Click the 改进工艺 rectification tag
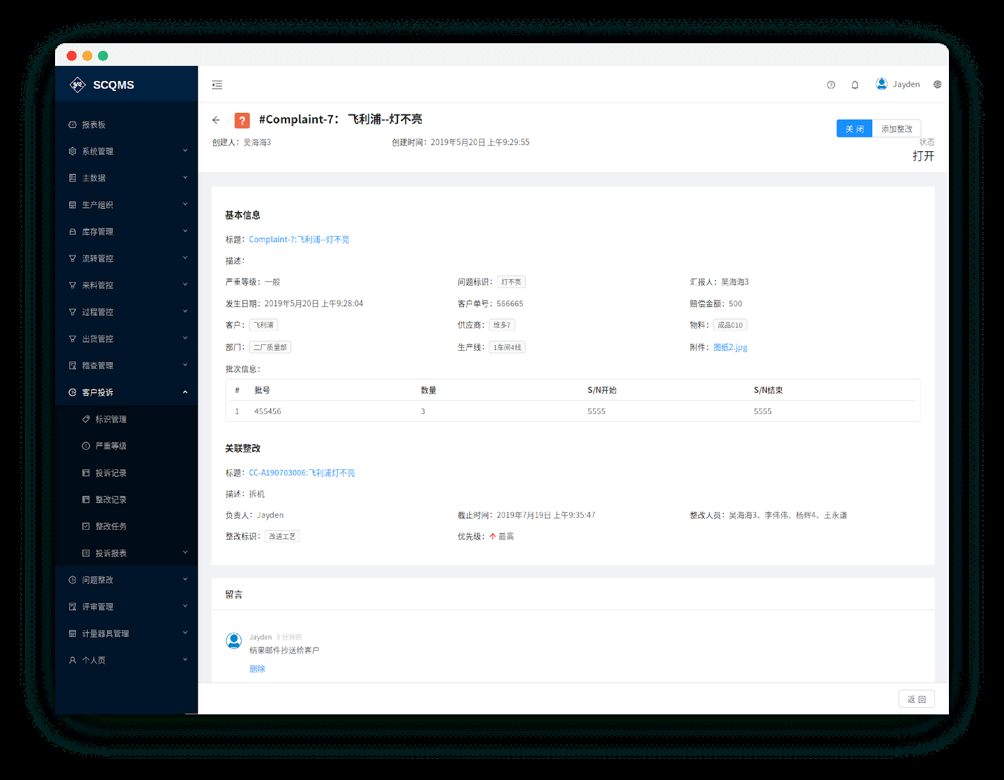The width and height of the screenshot is (1004, 780). point(282,537)
